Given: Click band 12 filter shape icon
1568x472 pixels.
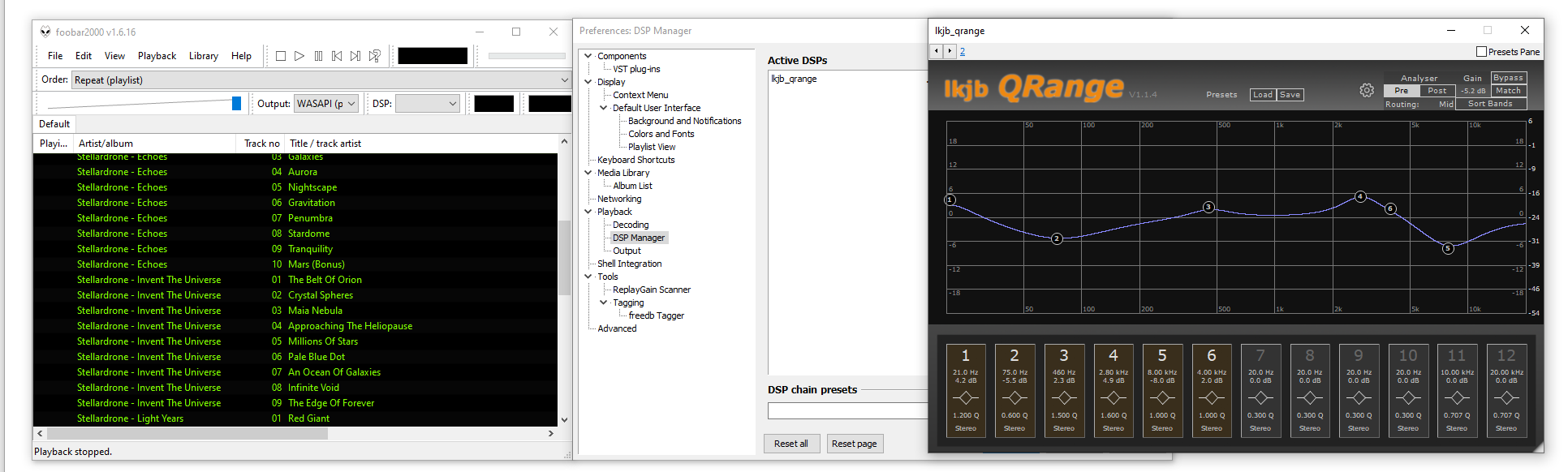Looking at the screenshot, I should [x=1506, y=397].
